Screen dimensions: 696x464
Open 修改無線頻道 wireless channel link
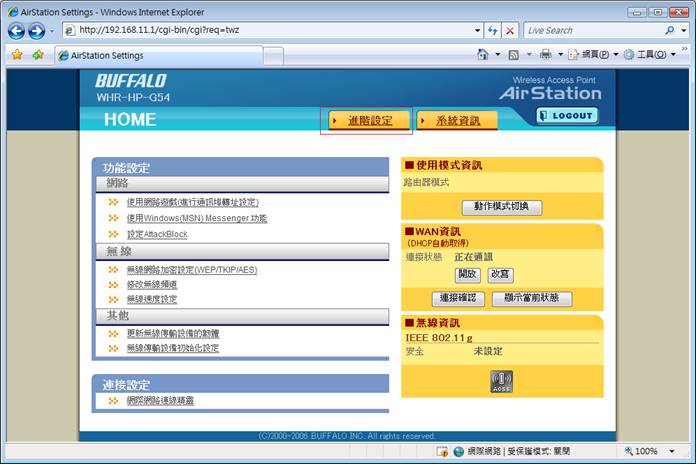(x=152, y=285)
